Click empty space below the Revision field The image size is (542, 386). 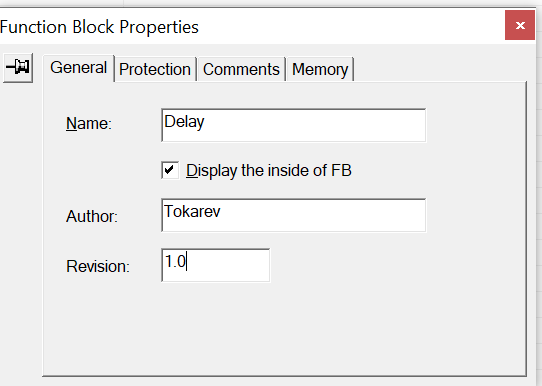pyautogui.click(x=215, y=325)
